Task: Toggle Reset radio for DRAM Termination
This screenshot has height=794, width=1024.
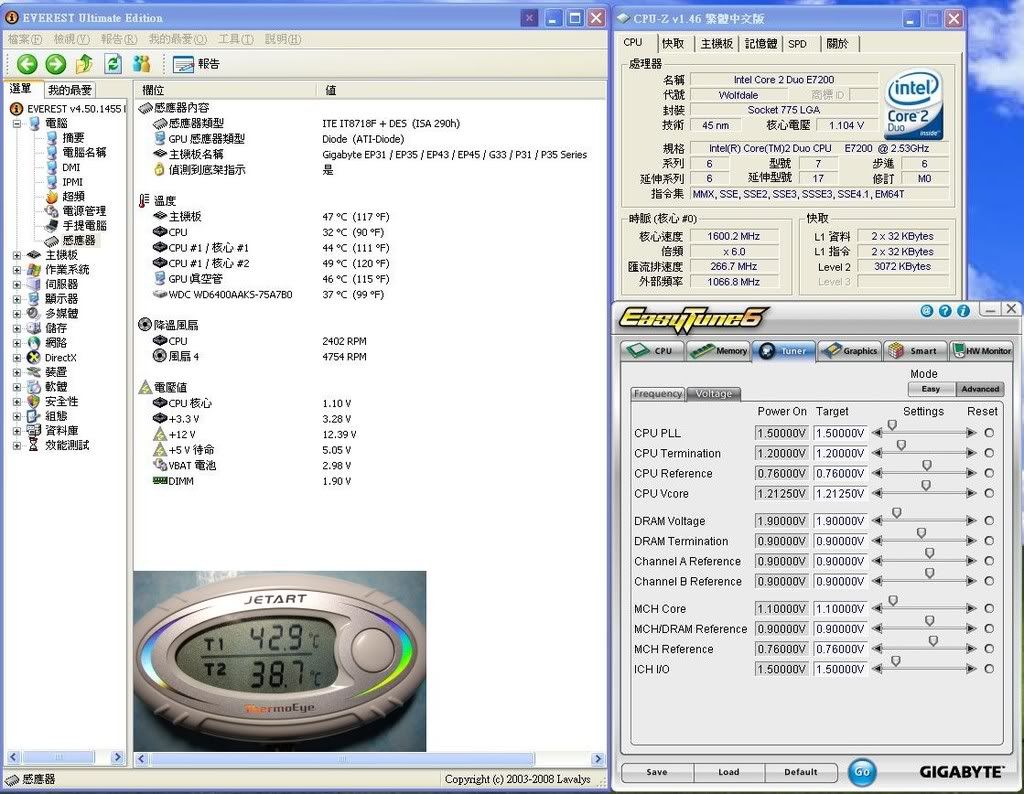Action: [x=989, y=541]
